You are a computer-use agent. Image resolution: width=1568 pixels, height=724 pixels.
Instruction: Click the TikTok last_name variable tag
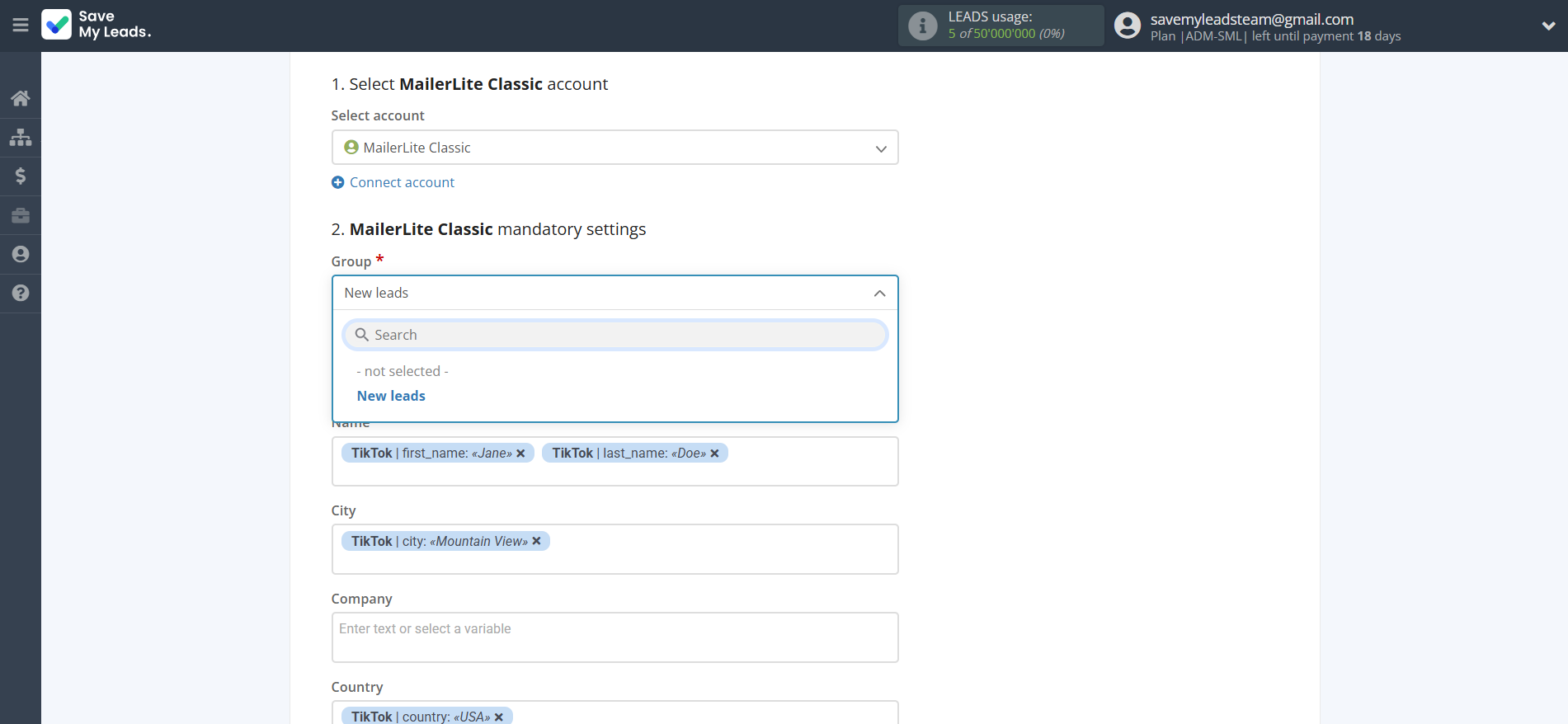point(634,453)
